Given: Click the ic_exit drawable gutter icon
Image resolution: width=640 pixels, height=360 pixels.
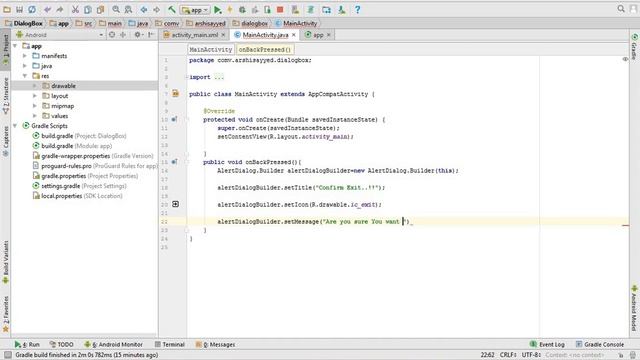Looking at the screenshot, I should [176, 204].
